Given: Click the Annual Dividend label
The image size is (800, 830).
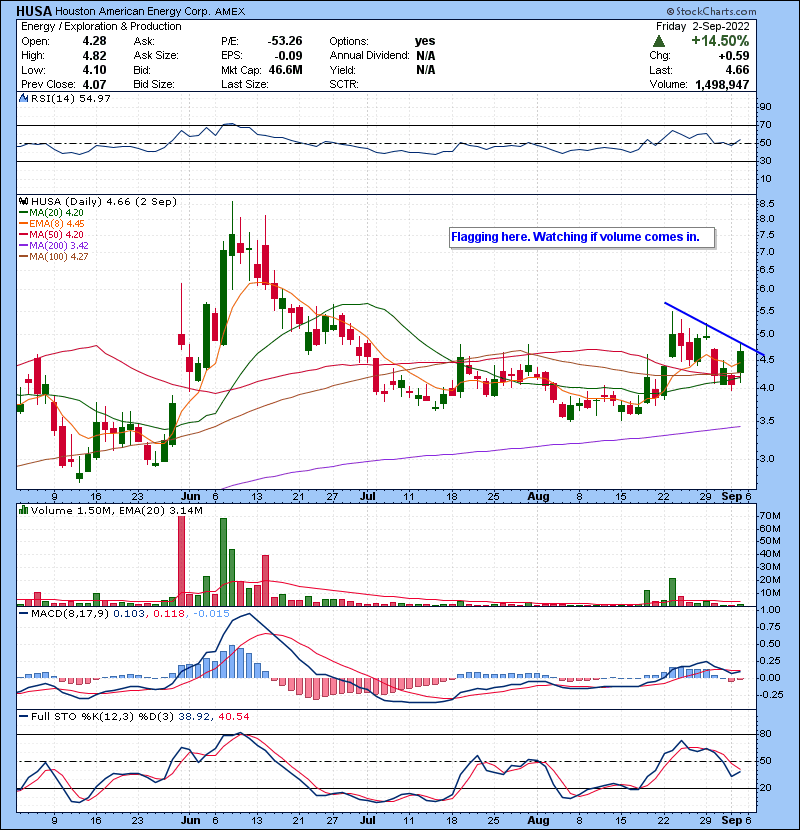Looking at the screenshot, I should (x=370, y=56).
